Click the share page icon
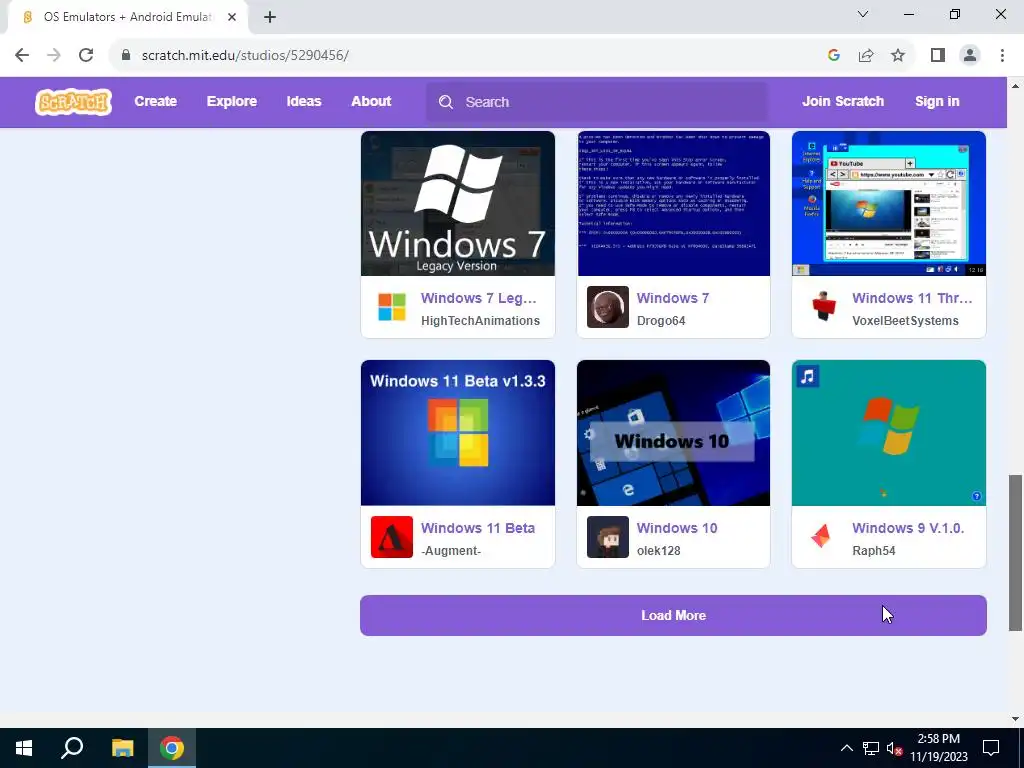The height and width of the screenshot is (768, 1024). click(x=866, y=55)
